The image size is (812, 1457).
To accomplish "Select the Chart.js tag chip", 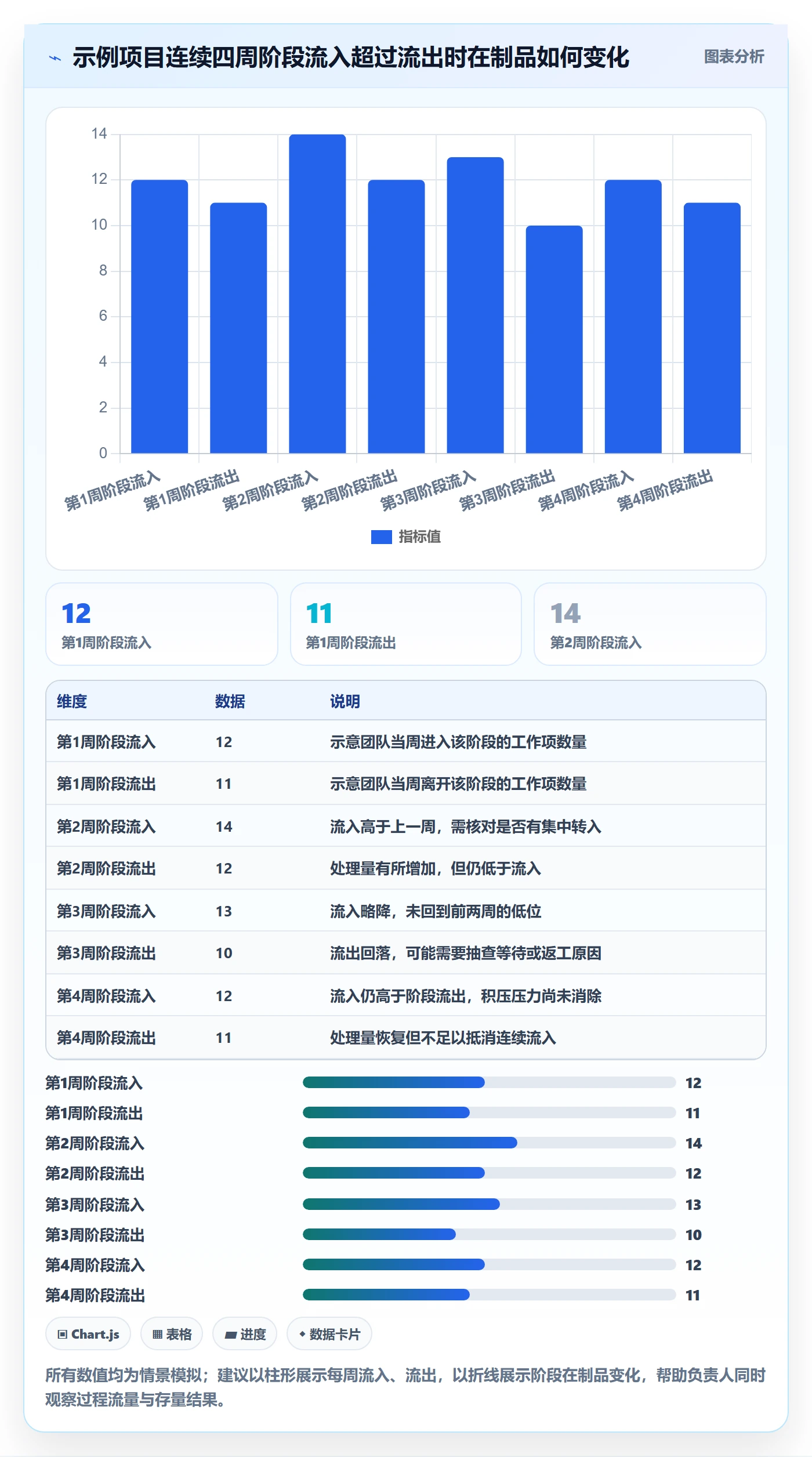I will point(88,1334).
